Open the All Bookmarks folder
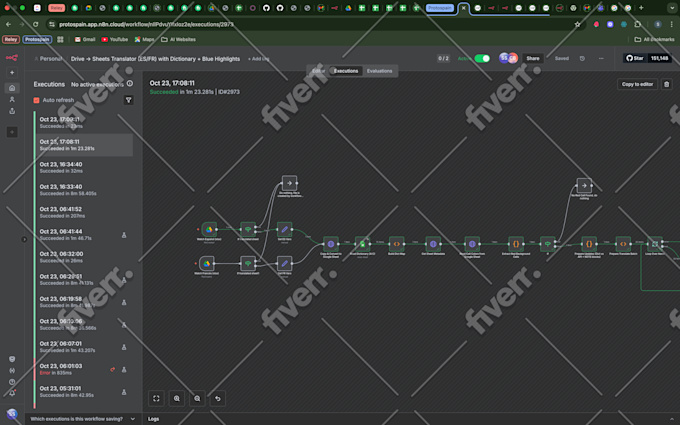This screenshot has height=425, width=680. coord(654,39)
